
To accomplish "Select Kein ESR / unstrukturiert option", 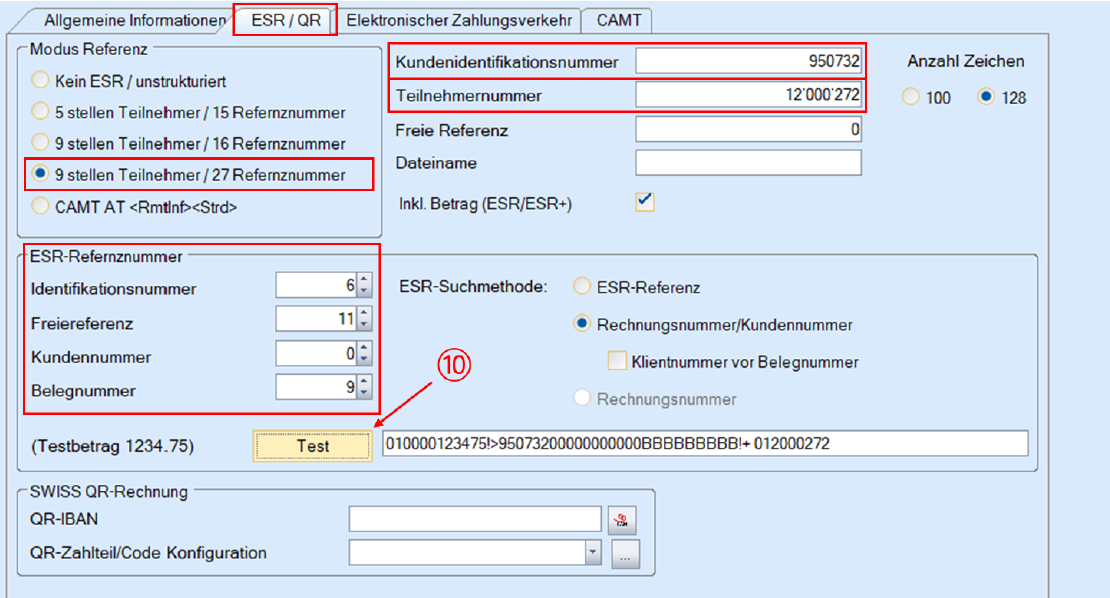I will tap(128, 81).
